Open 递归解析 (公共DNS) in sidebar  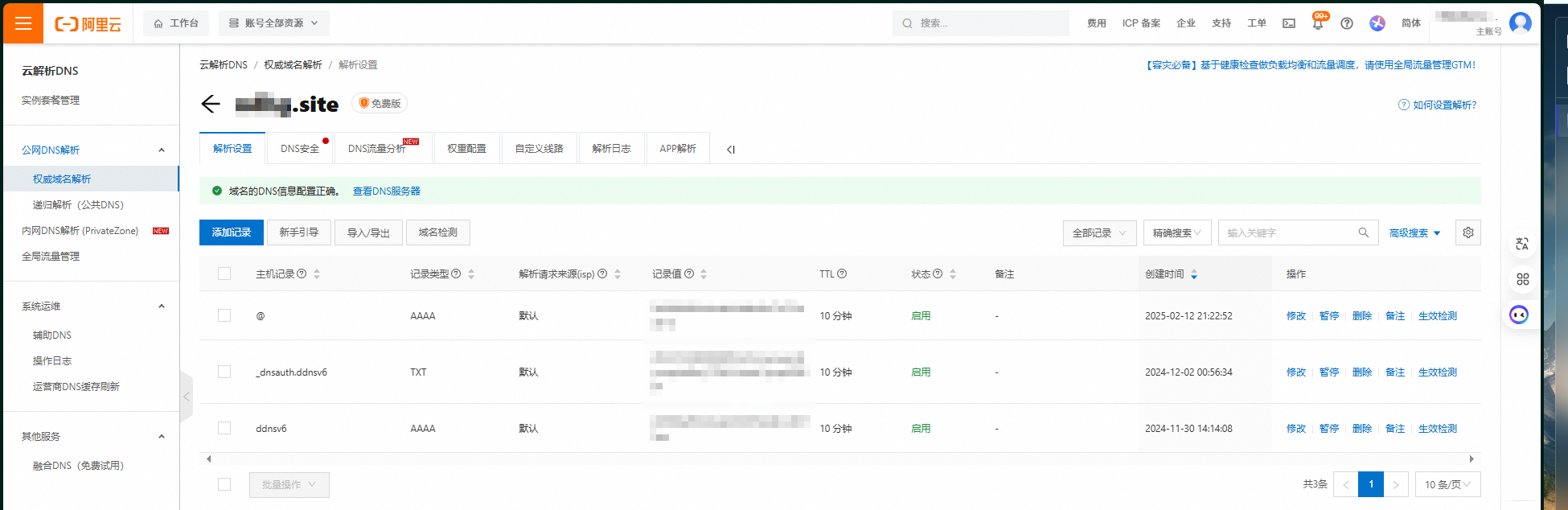click(78, 205)
